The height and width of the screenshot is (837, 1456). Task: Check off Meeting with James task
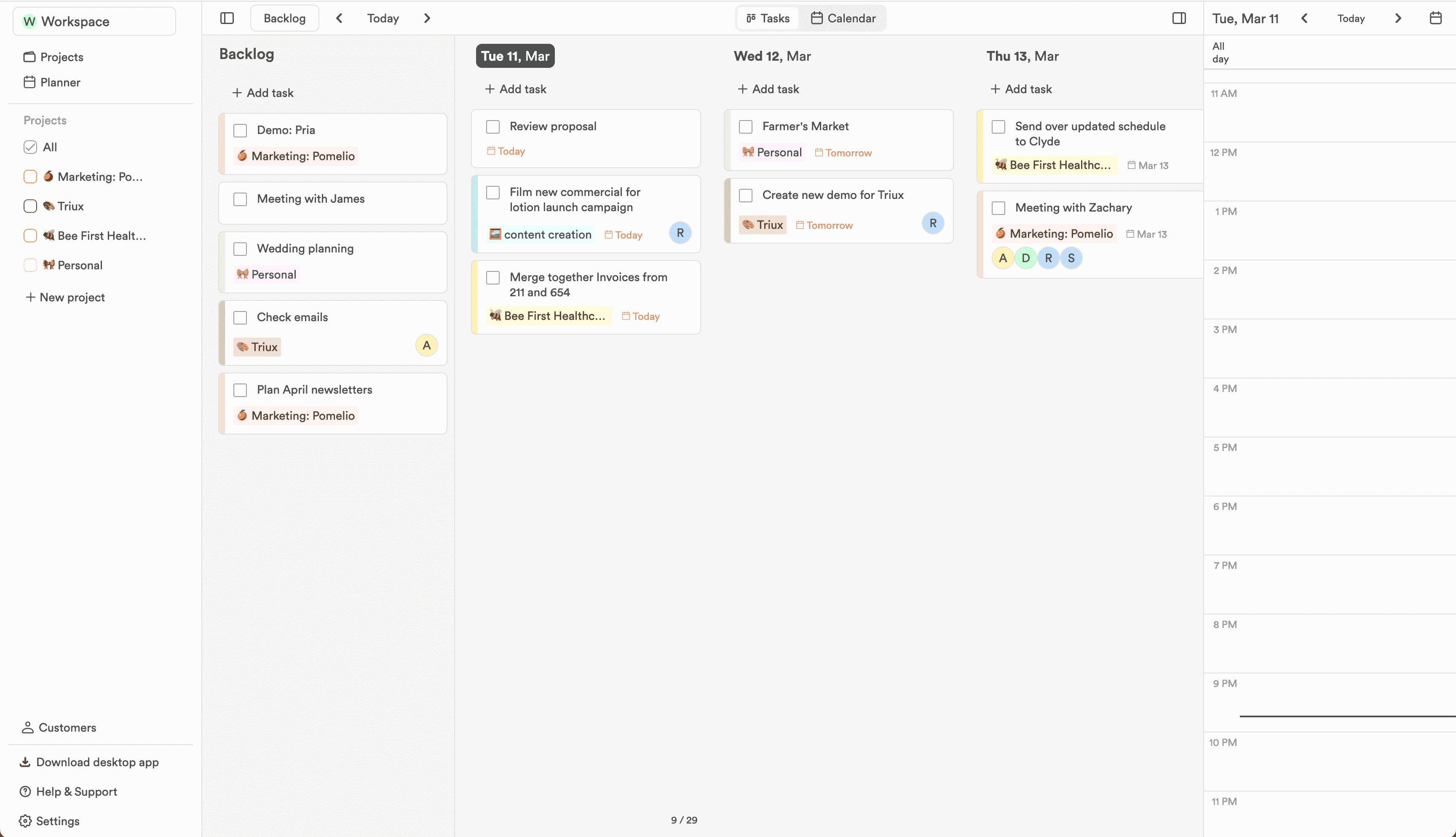[x=240, y=199]
